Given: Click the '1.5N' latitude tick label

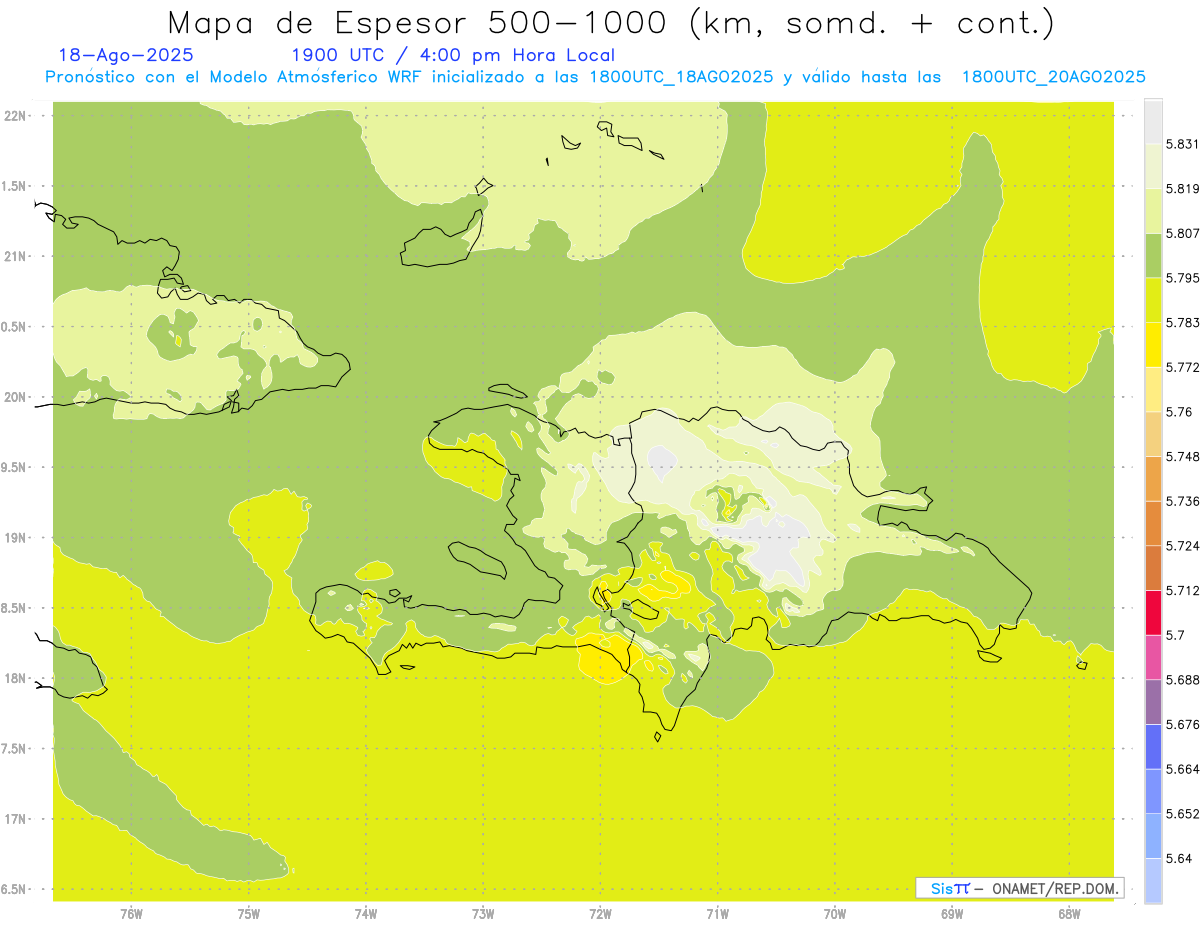Looking at the screenshot, I should [15, 186].
